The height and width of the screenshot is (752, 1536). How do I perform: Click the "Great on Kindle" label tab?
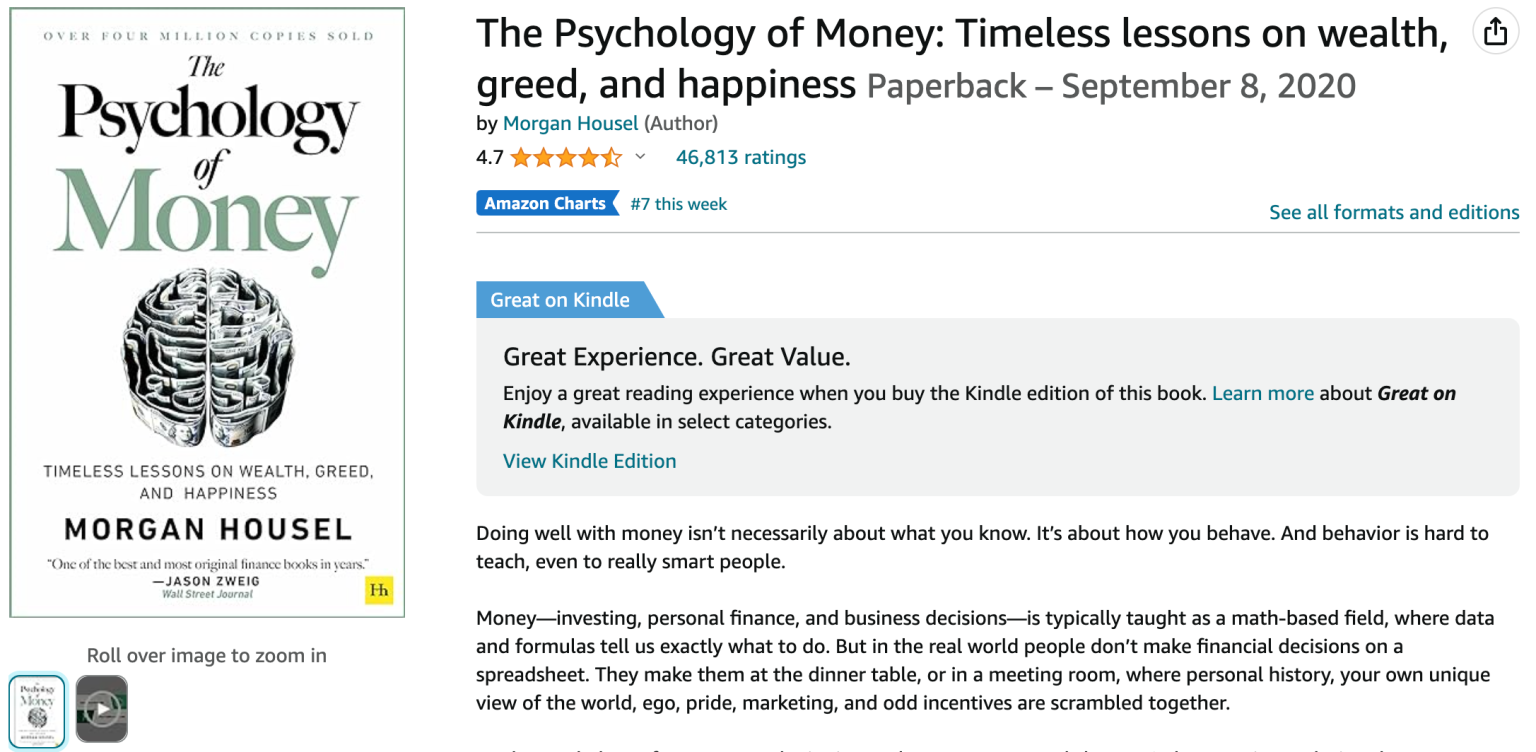coord(560,300)
